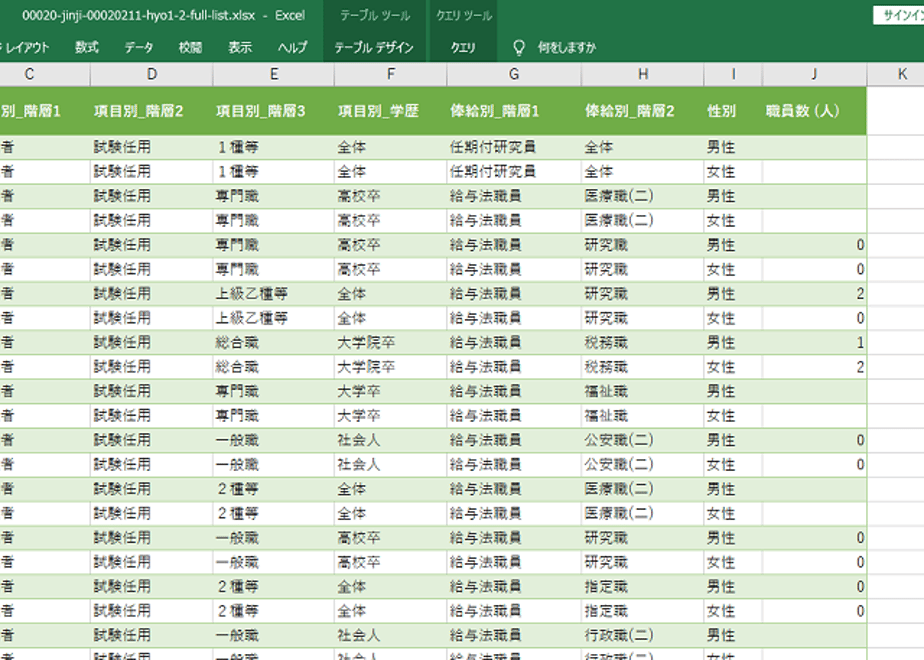Select the クエリ ribbon tab
924x660 pixels.
click(463, 48)
